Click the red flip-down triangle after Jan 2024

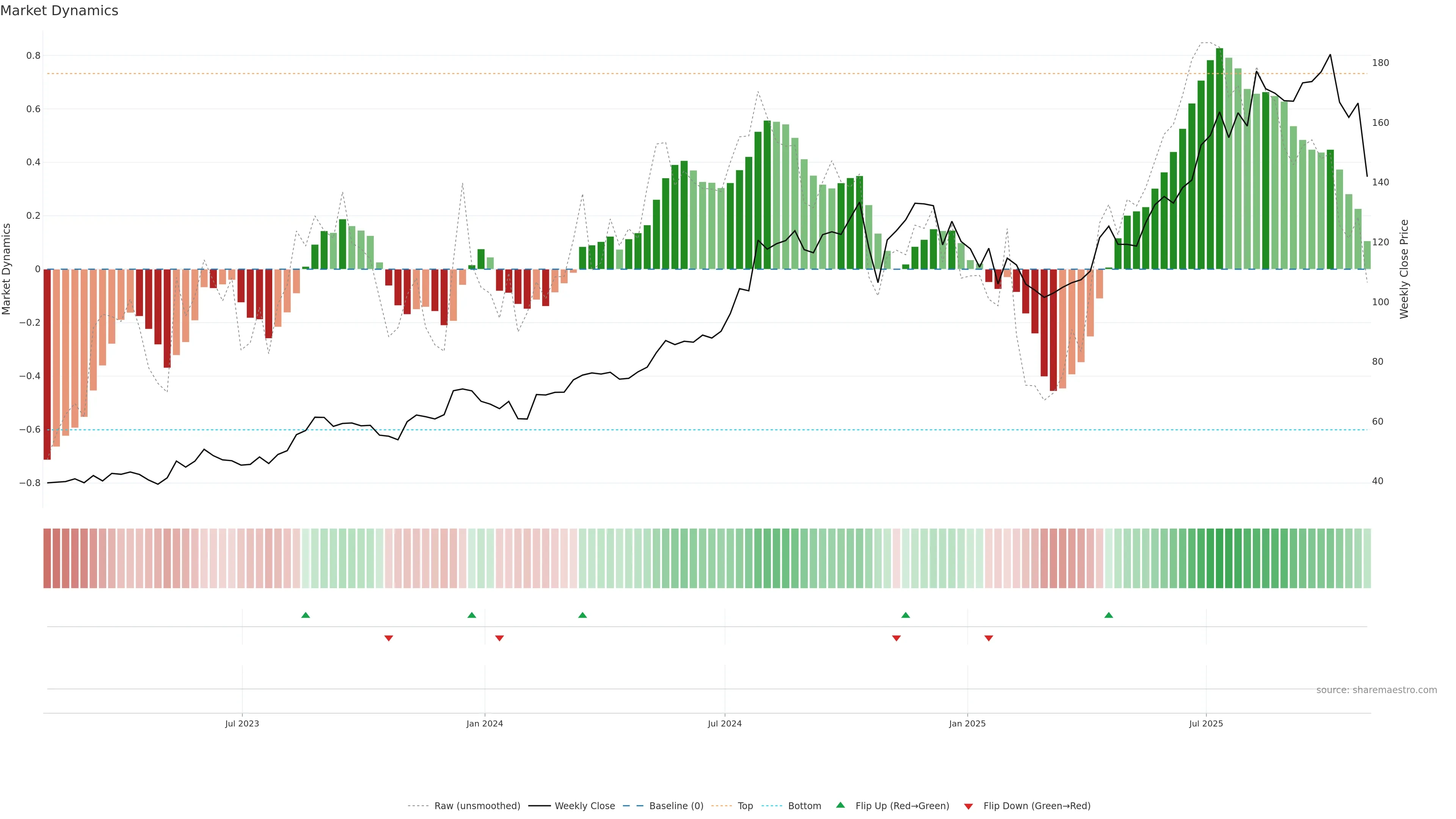[499, 638]
